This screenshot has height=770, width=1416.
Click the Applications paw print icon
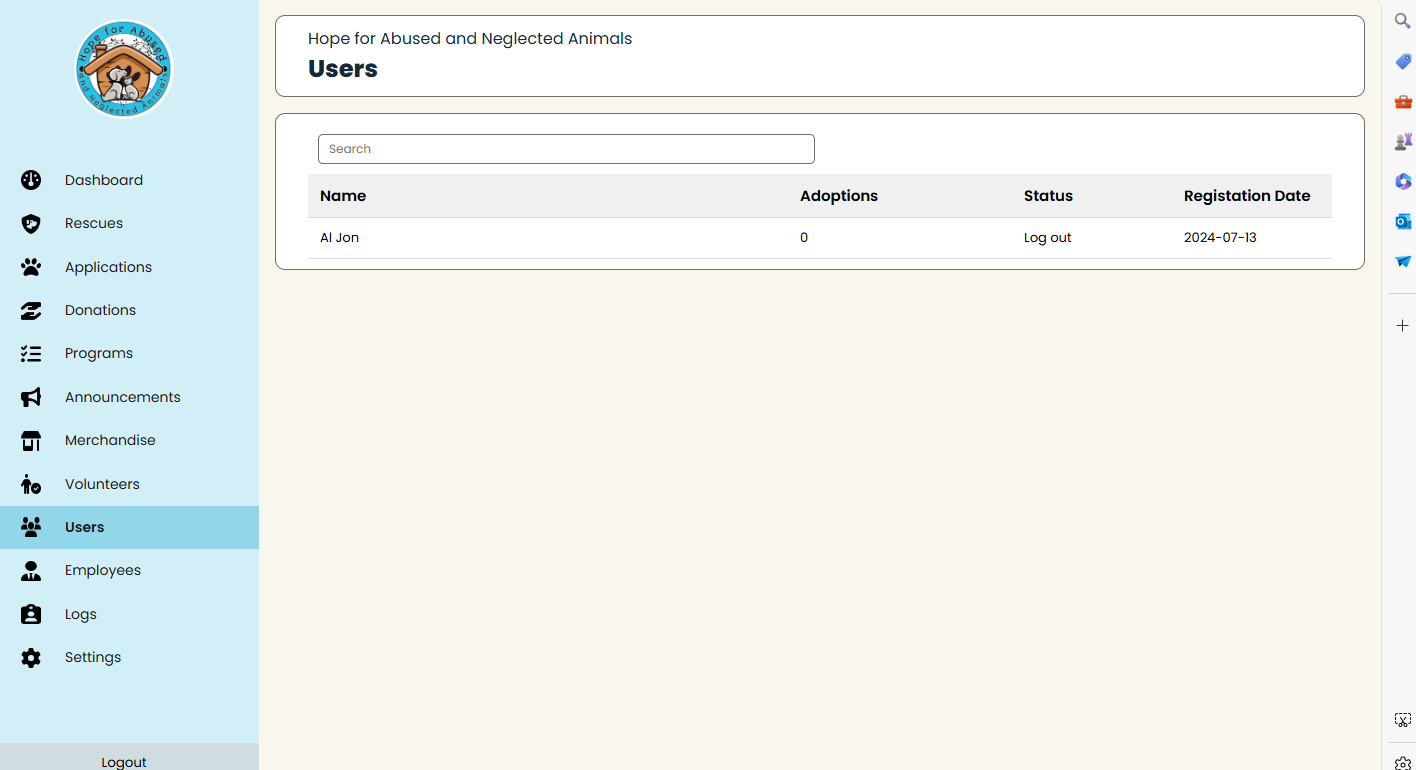31,267
